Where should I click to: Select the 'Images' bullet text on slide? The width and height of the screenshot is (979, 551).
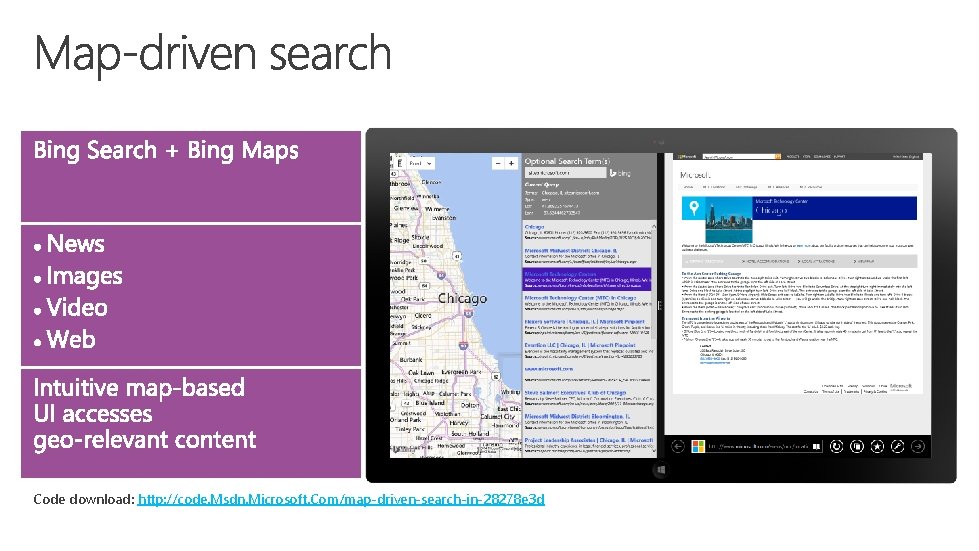pos(84,276)
